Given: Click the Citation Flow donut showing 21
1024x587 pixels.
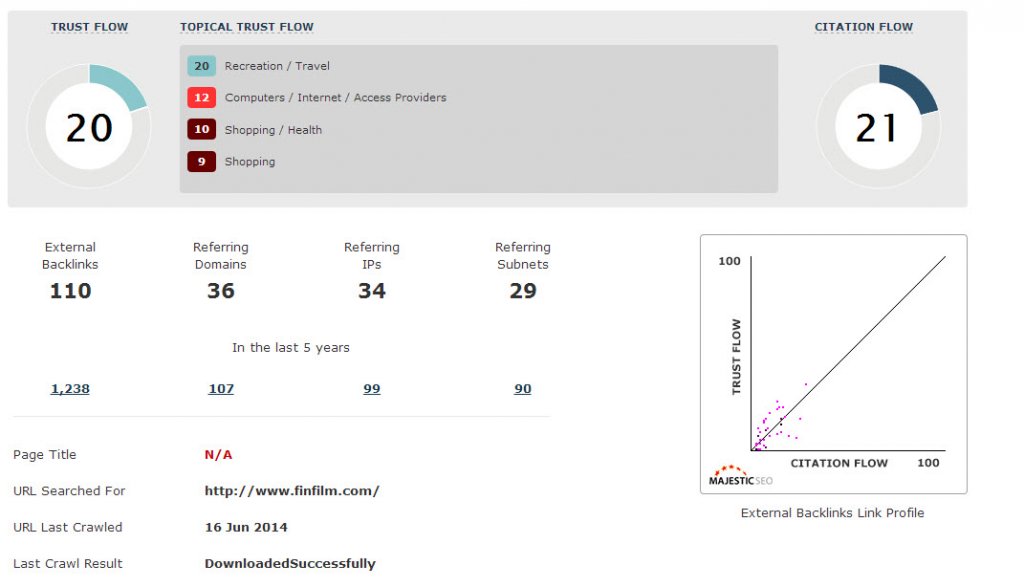Looking at the screenshot, I should click(x=877, y=127).
